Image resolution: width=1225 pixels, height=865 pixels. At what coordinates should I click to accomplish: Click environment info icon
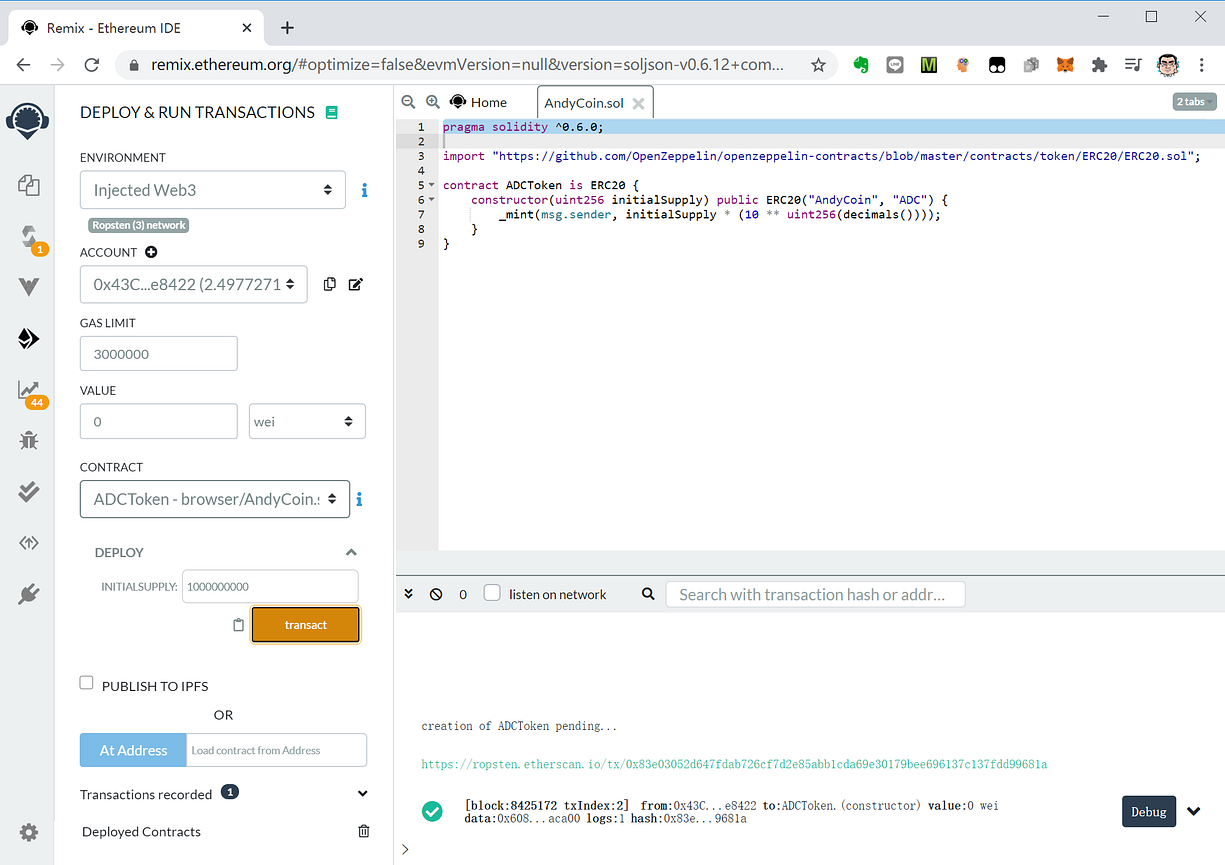364,190
